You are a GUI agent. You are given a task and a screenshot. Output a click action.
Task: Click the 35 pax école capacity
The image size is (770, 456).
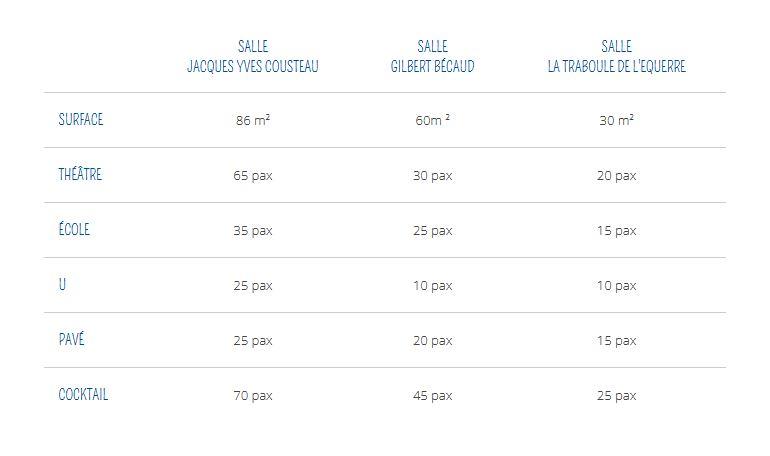[253, 231]
